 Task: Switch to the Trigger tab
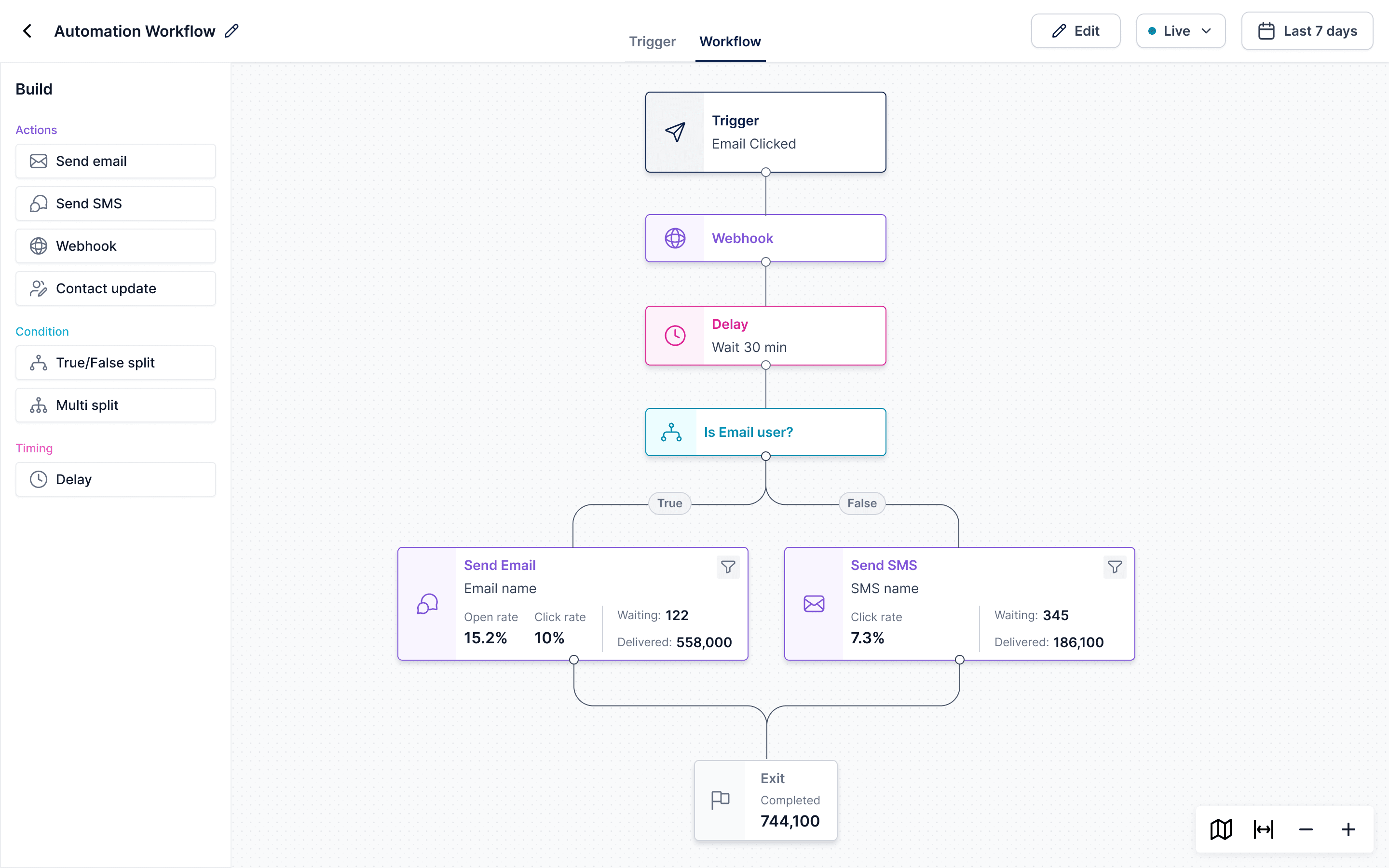coord(652,41)
